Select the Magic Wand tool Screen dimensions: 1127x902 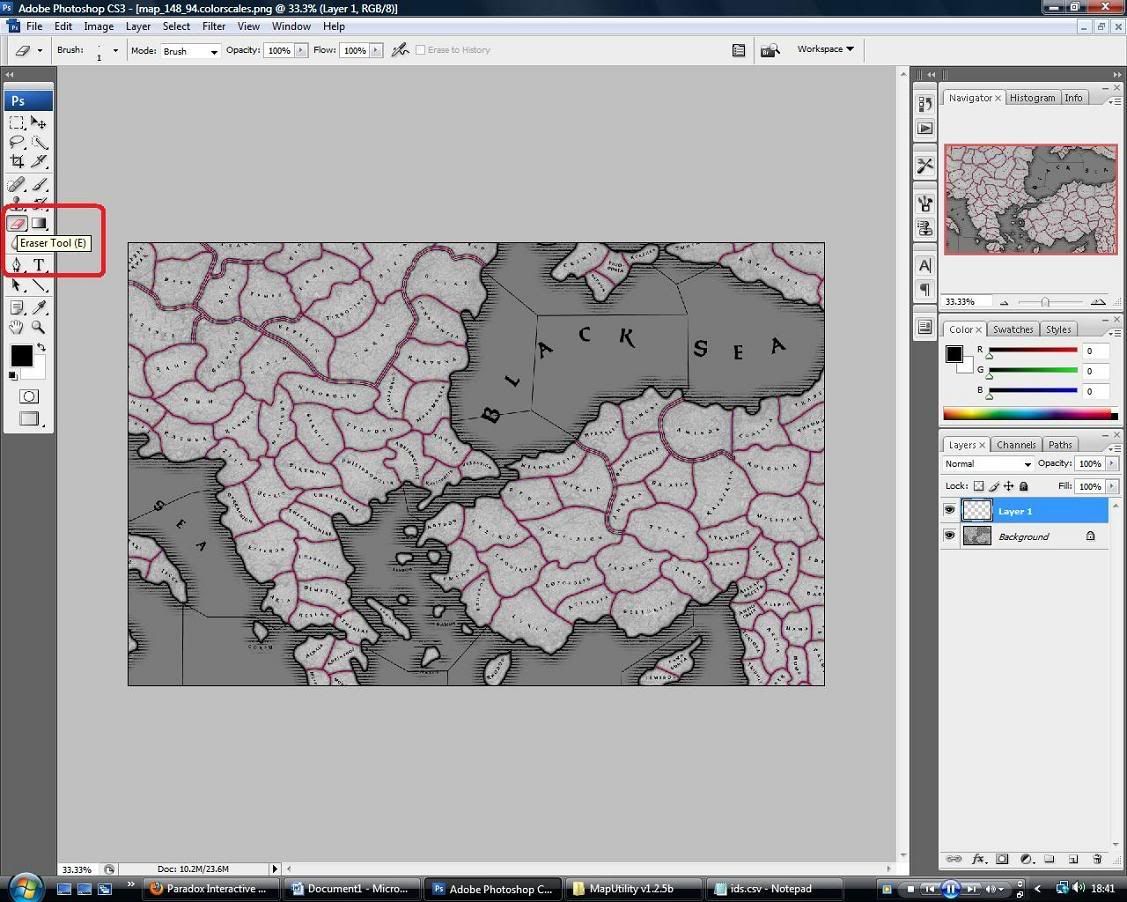point(39,142)
